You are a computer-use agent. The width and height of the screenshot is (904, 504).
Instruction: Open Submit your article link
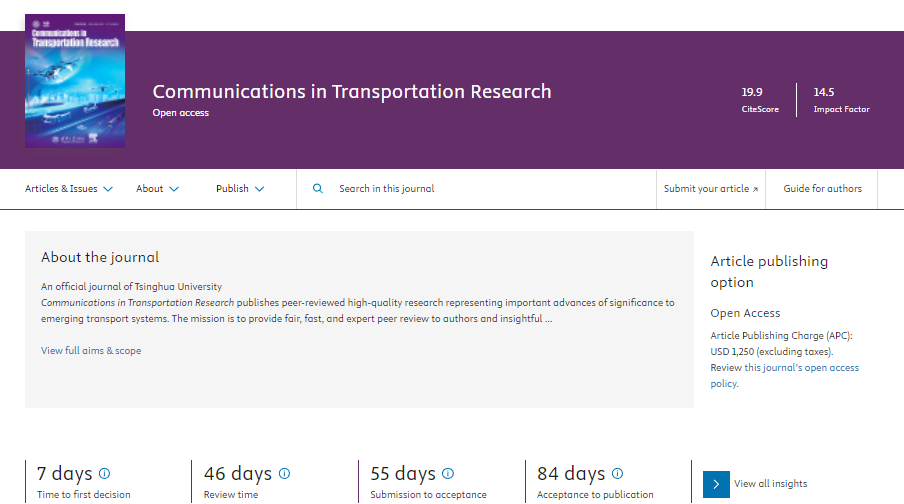click(x=711, y=189)
